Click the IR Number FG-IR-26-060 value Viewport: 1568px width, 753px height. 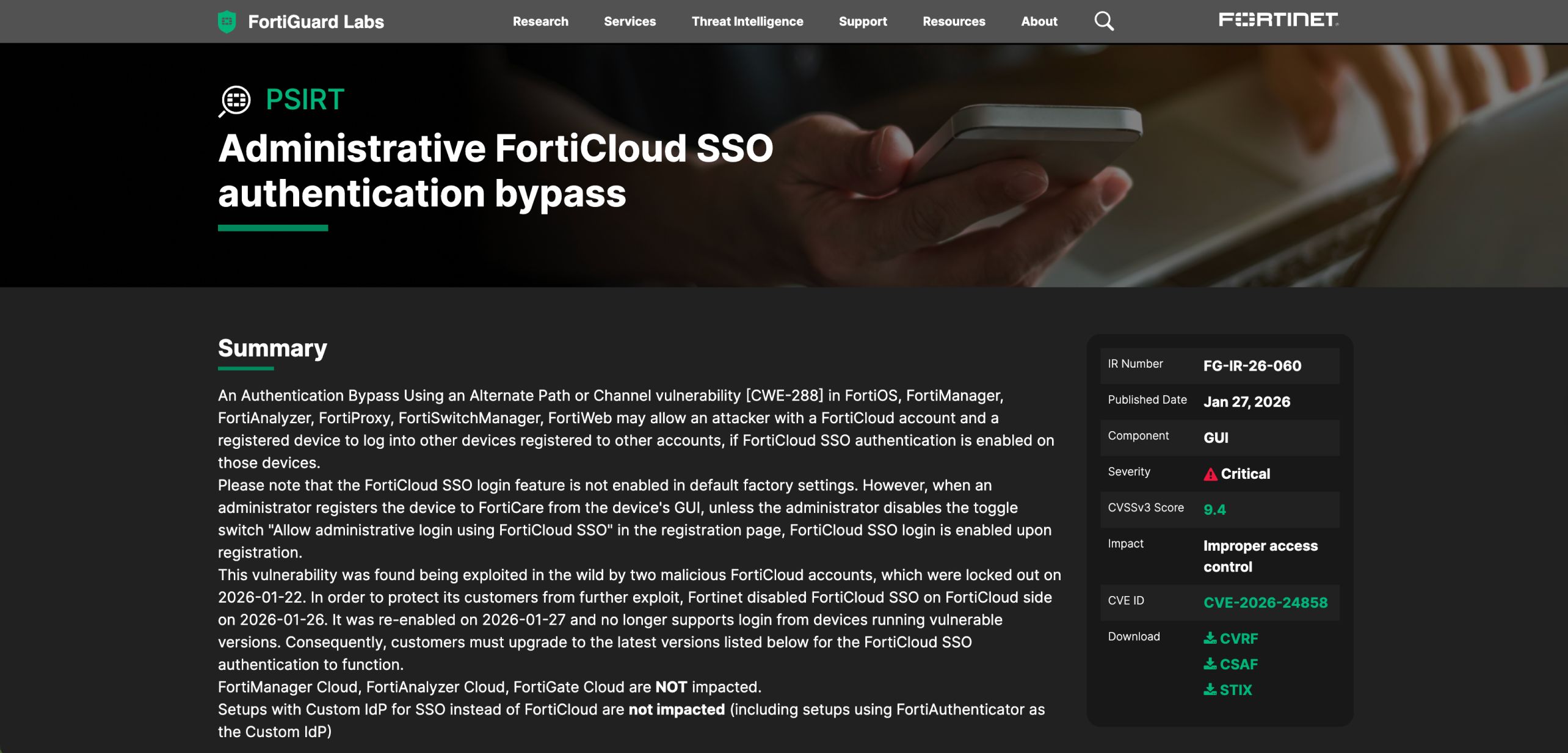[1252, 366]
